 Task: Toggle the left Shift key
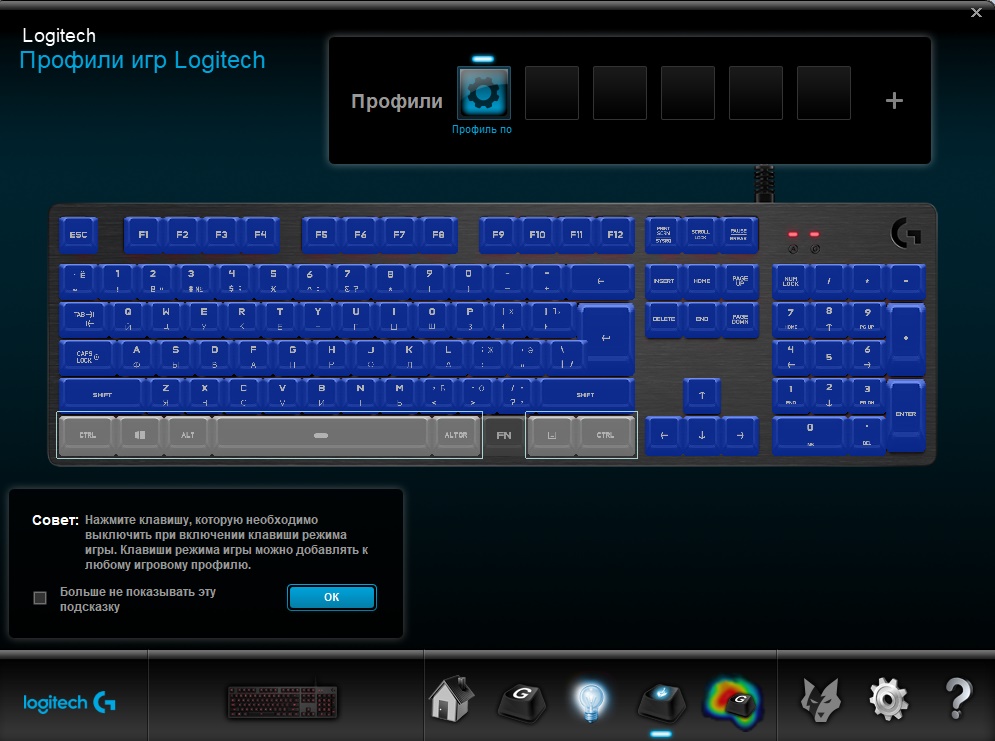coord(102,395)
